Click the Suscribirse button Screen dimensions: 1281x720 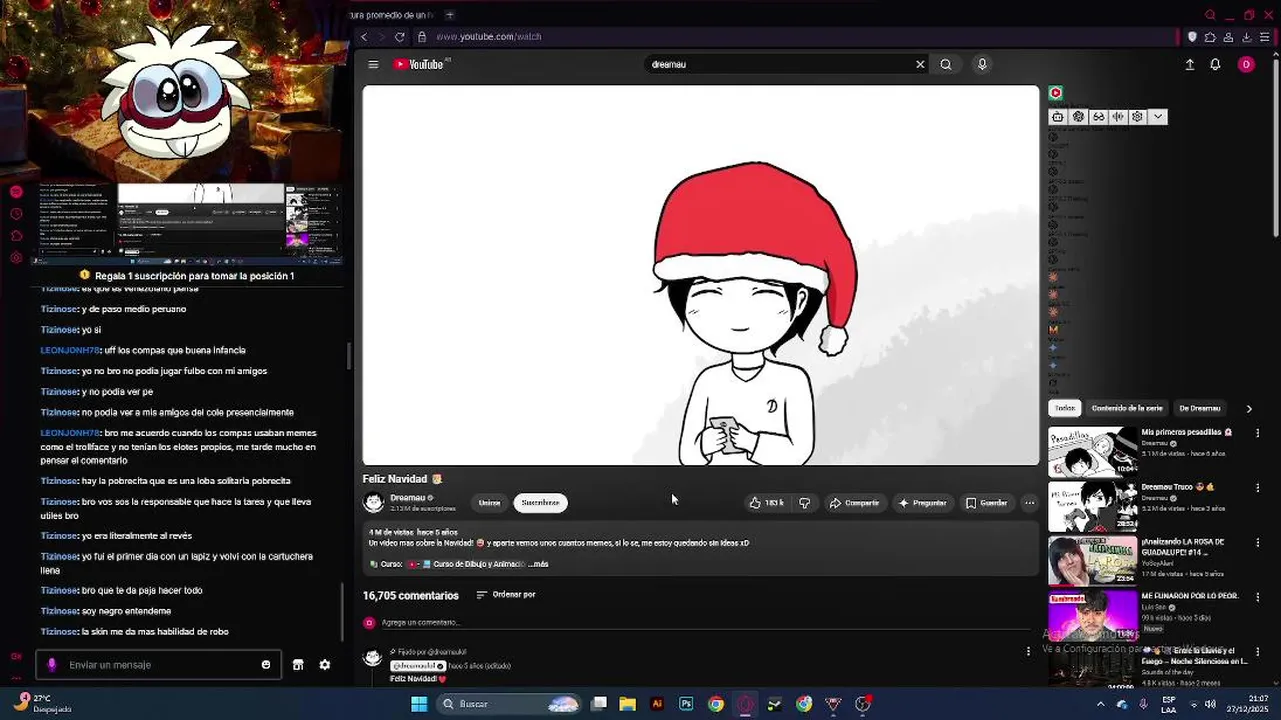click(540, 503)
